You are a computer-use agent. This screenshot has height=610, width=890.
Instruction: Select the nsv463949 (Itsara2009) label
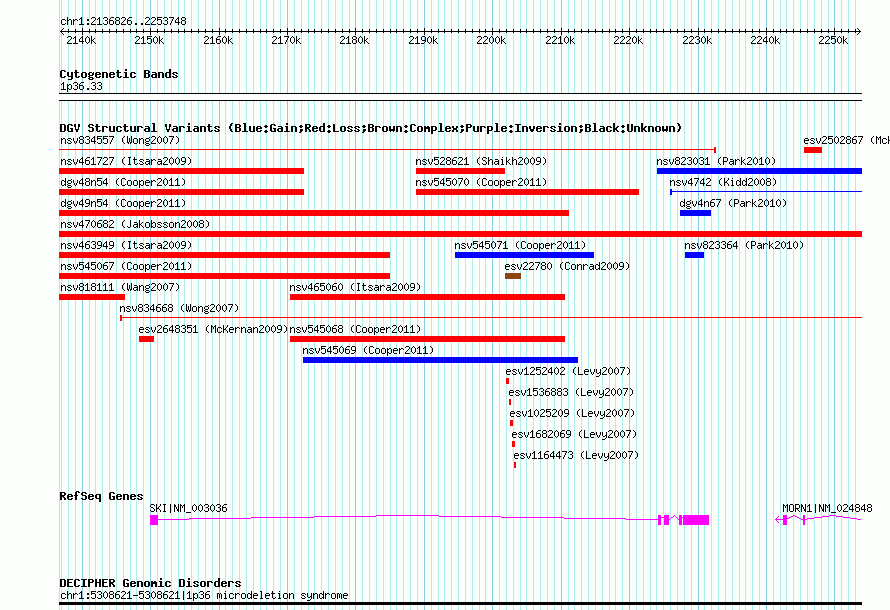pyautogui.click(x=126, y=245)
